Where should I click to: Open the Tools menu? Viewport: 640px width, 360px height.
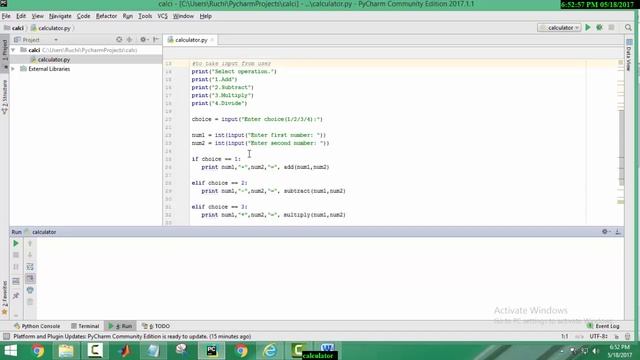(145, 16)
